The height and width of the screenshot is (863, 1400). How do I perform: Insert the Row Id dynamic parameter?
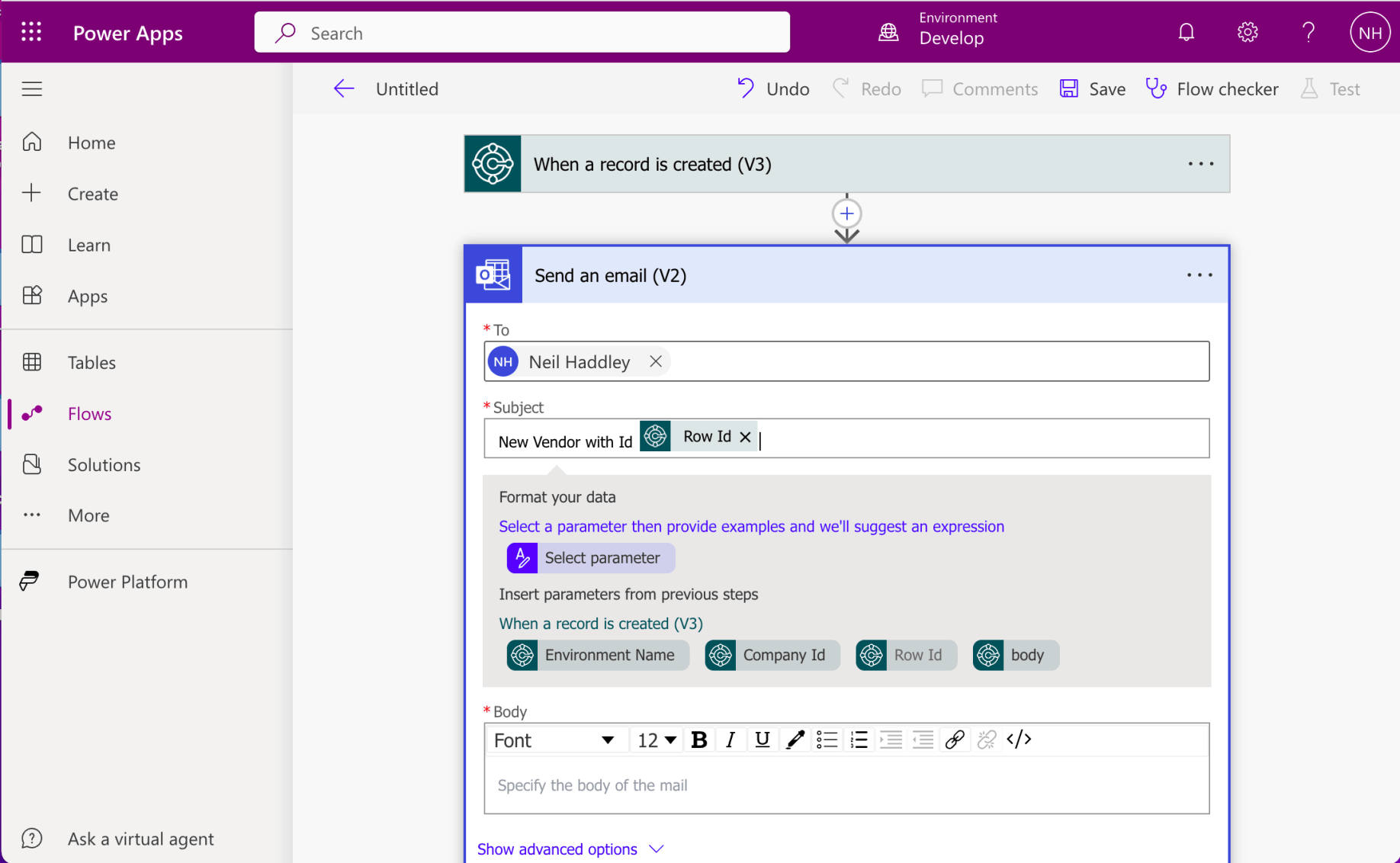[906, 656]
